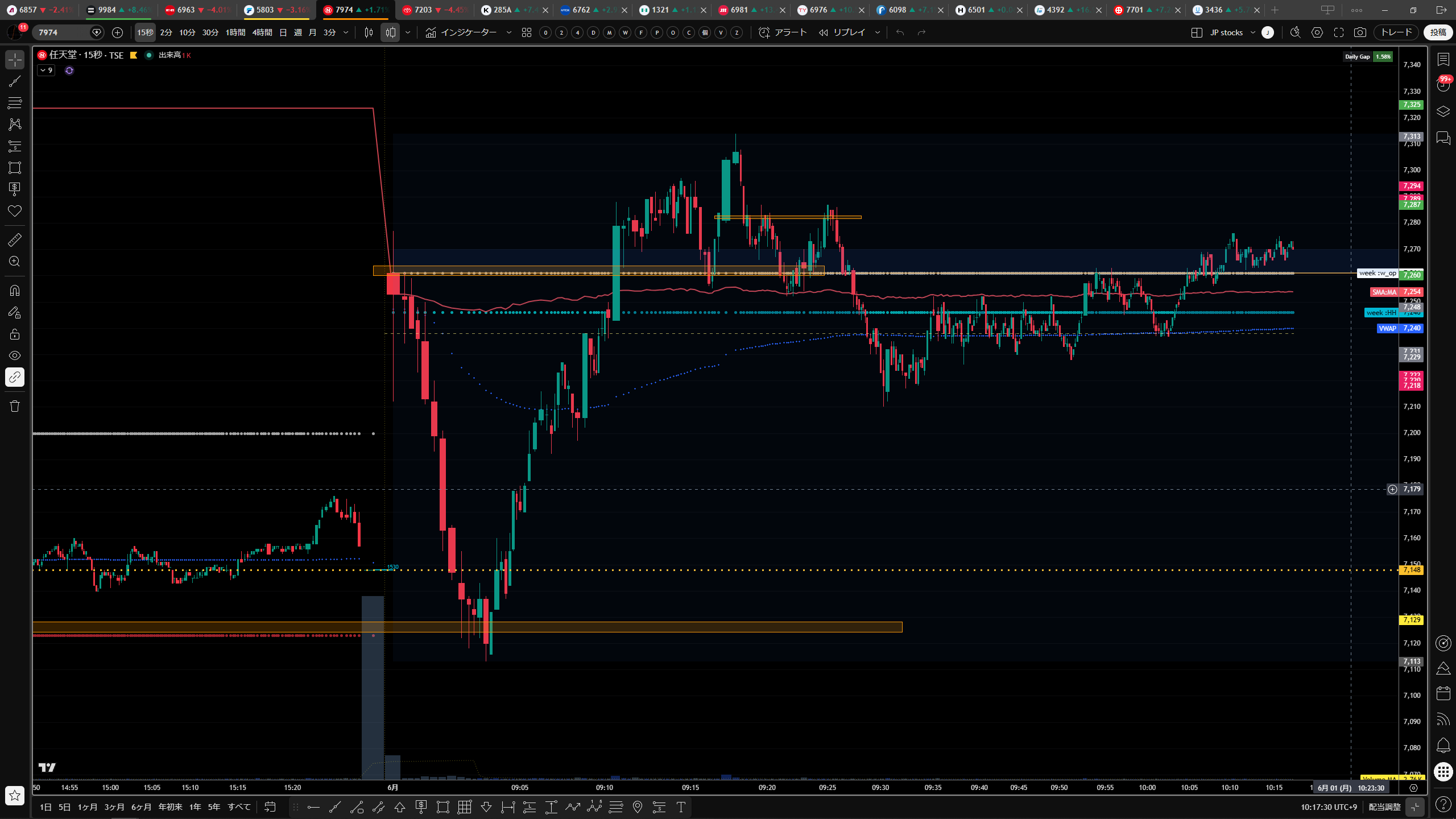Switch to the 7203 chart tab
Viewport: 1456px width, 819px height.
click(434, 10)
